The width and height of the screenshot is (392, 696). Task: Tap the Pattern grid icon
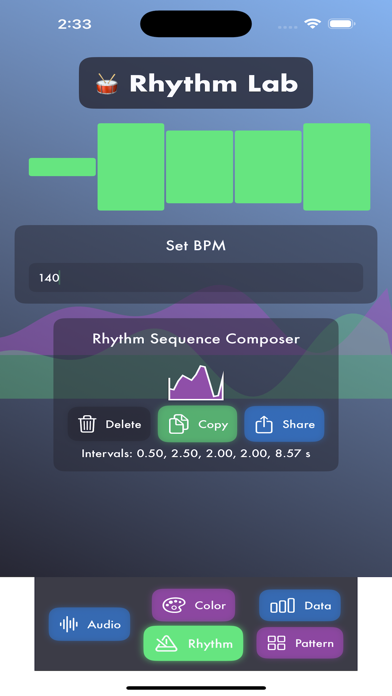277,643
